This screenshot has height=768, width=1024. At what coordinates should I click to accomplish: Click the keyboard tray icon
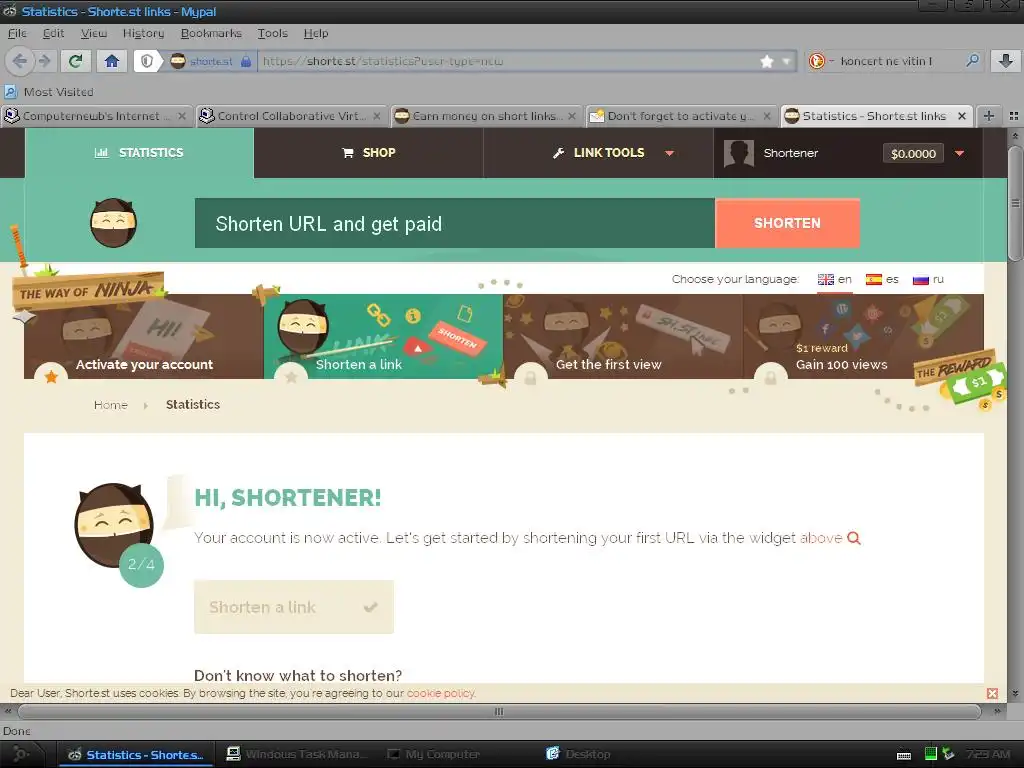(904, 755)
